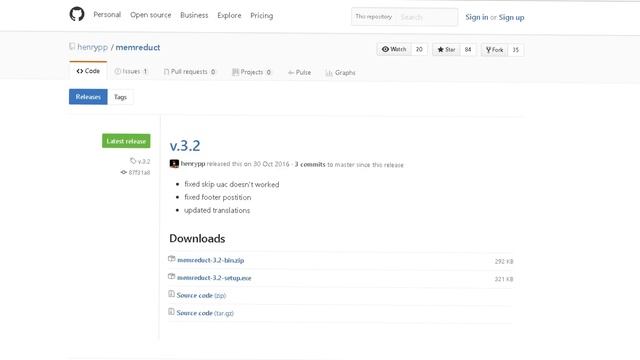Switch to the Projects tab
Viewport: 640px width, 360px height.
coord(251,72)
